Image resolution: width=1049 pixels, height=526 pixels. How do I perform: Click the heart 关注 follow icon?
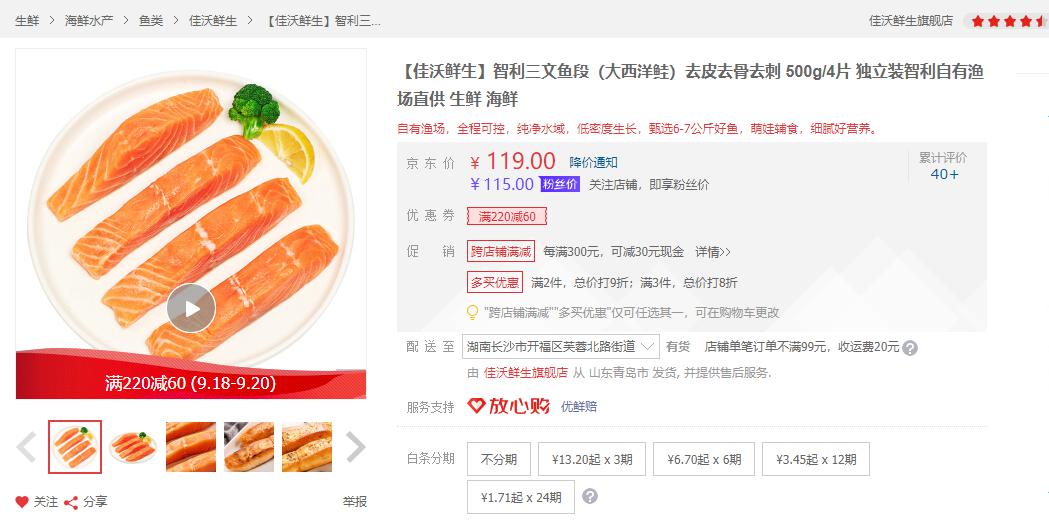click(22, 502)
